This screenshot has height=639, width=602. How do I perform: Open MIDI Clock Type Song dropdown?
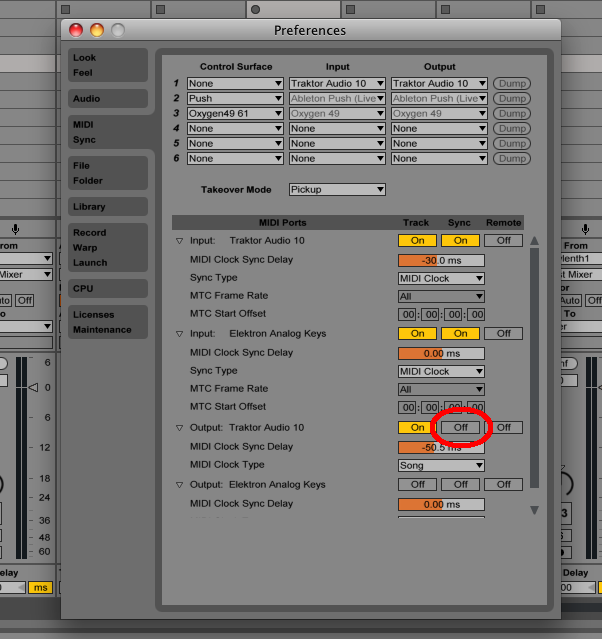[441, 465]
